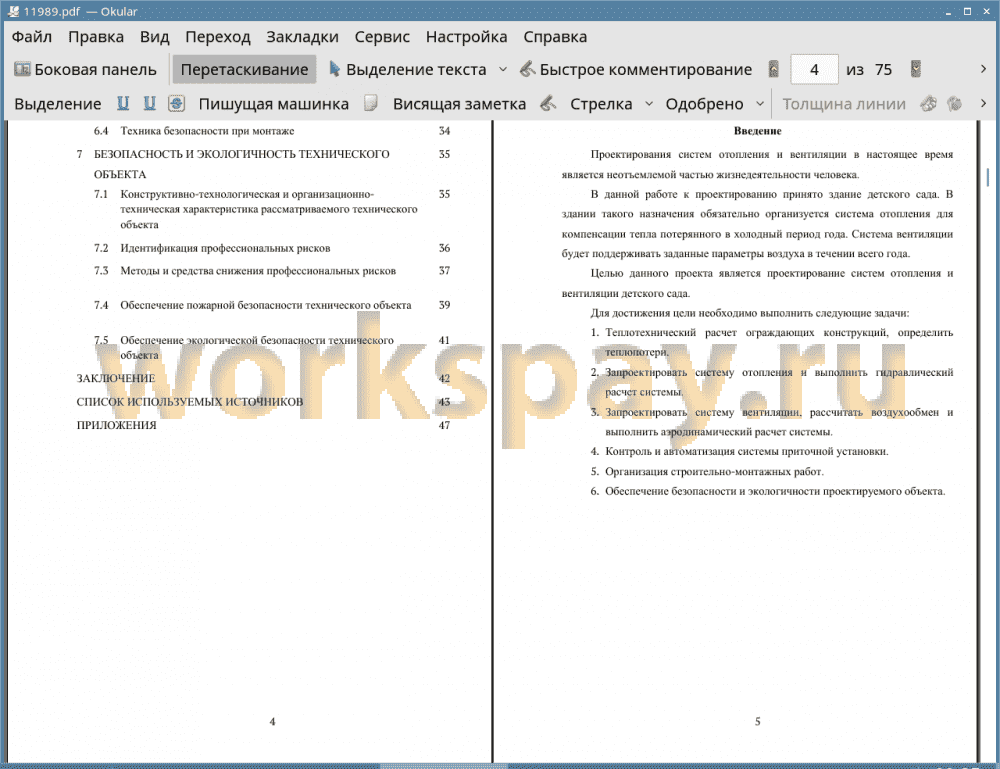This screenshot has width=1000, height=769.
Task: Select the strikeout annotation icon
Action: click(177, 103)
